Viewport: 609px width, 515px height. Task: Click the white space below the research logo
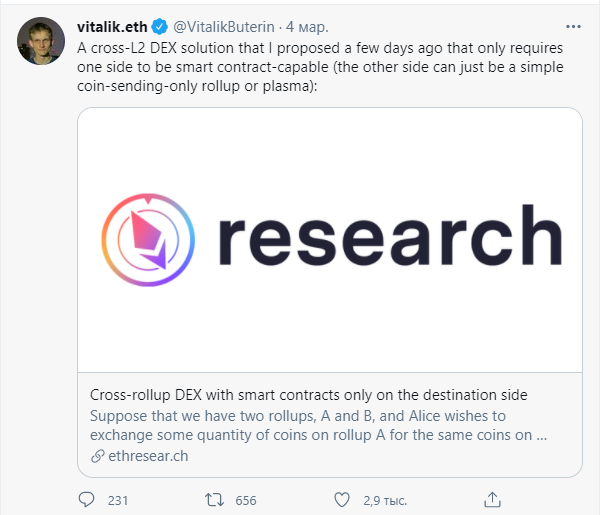330,330
